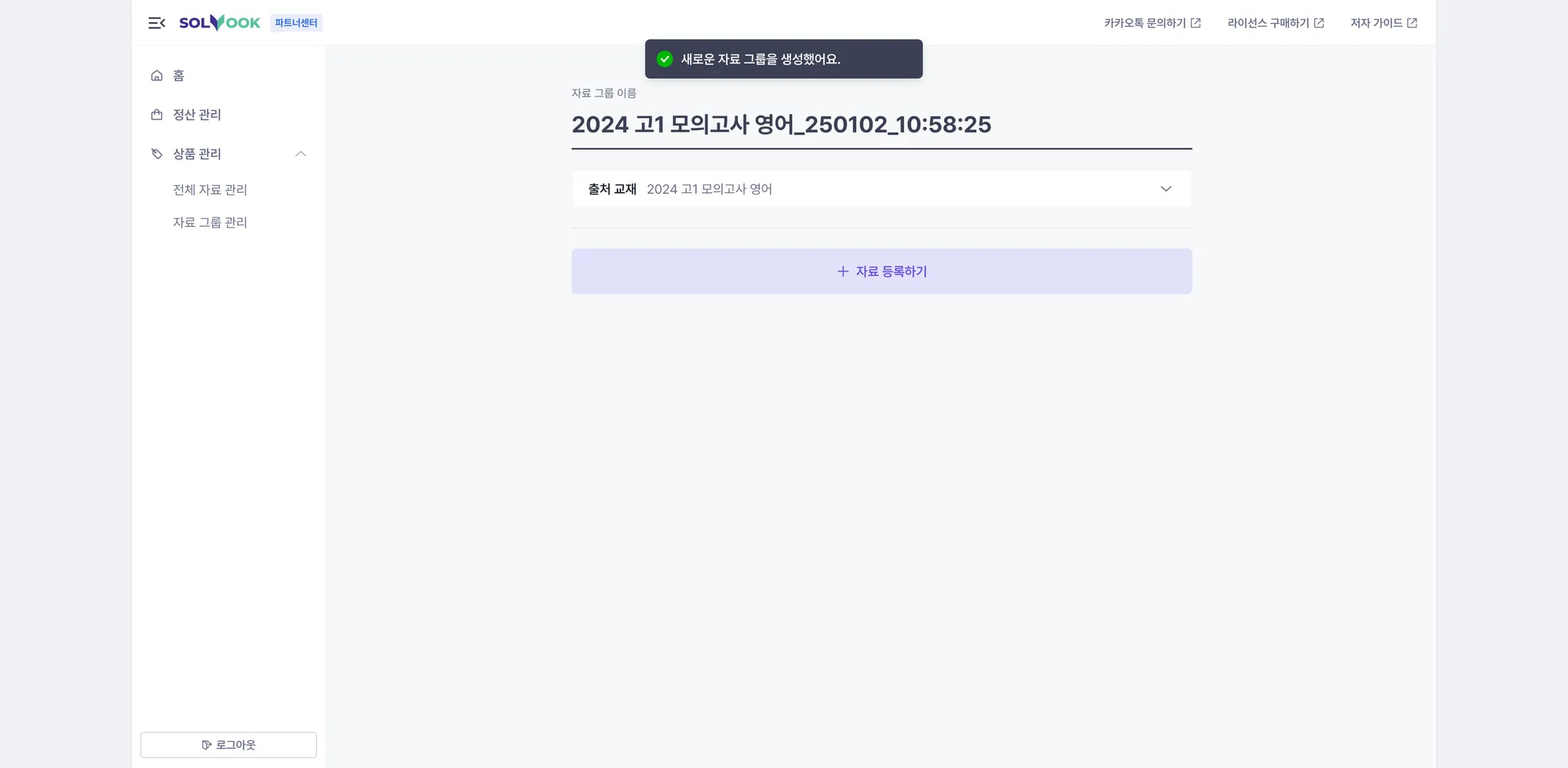Click the external link icon next to 카카오톡 문의하기

tap(1196, 23)
